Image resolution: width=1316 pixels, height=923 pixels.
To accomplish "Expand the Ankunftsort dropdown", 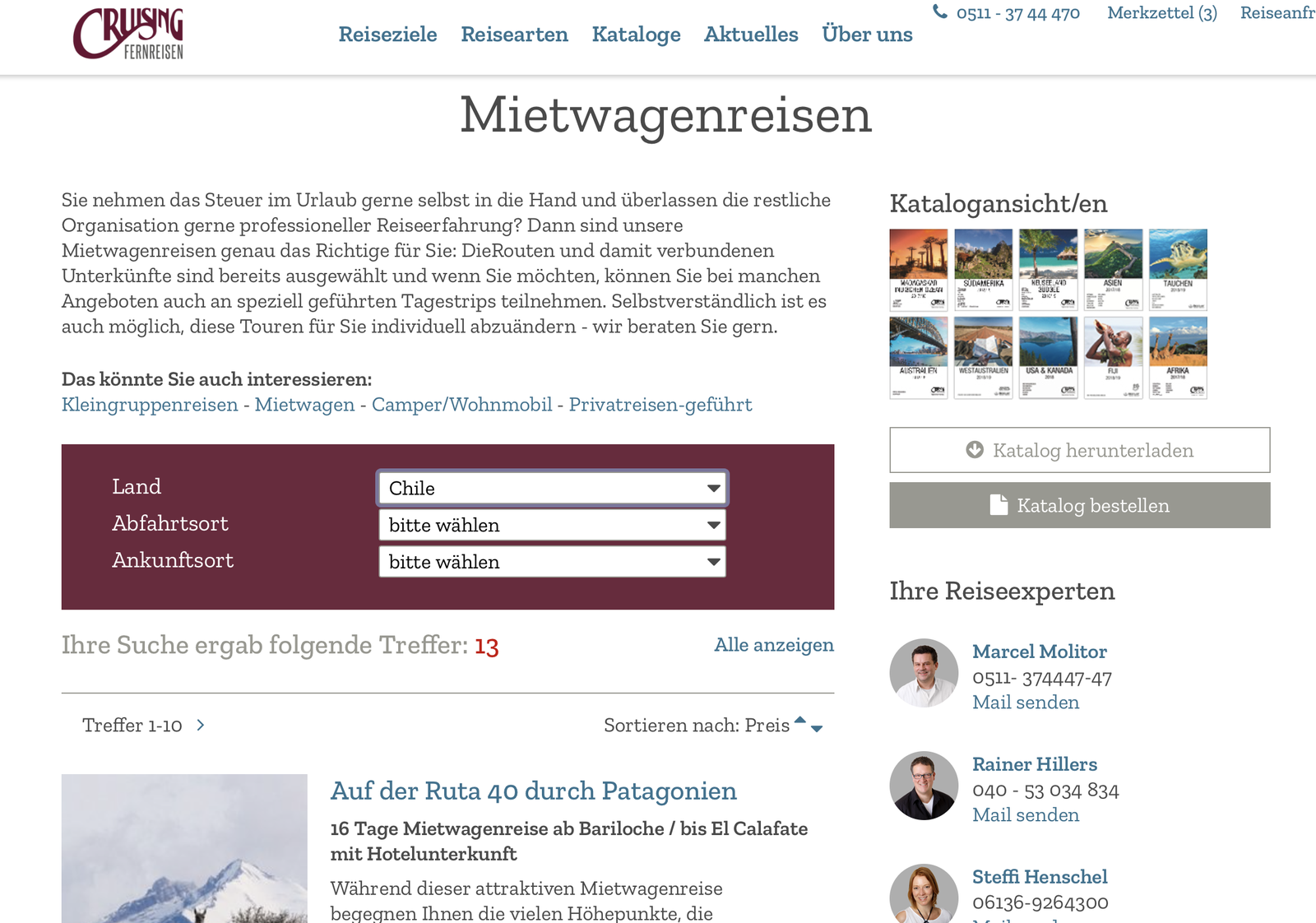I will click(552, 562).
